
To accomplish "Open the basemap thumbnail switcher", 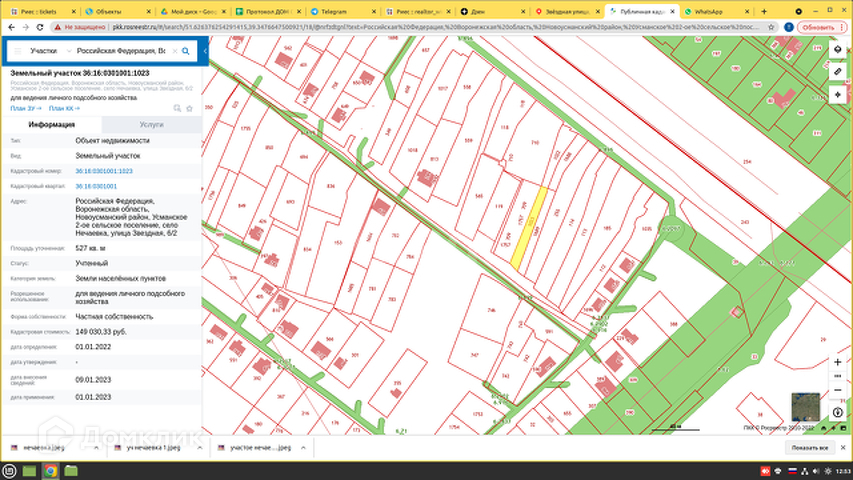I will [x=804, y=406].
